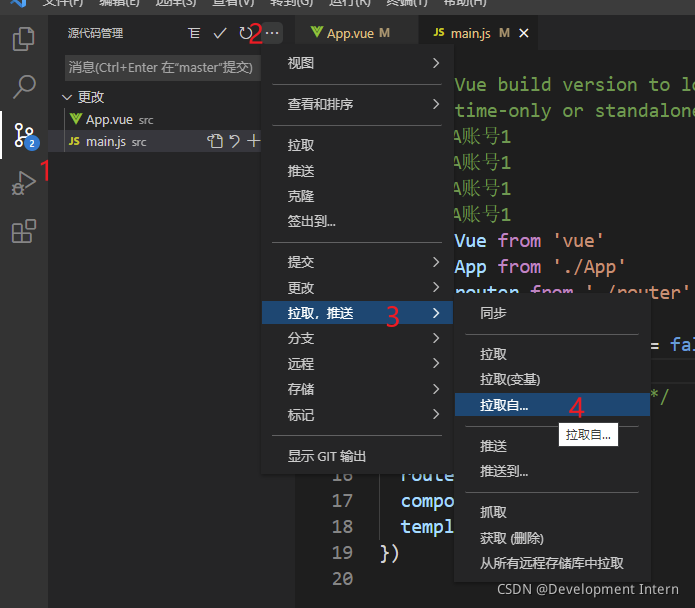Stage changes plus icon on main.js row
This screenshot has width=695, height=608.
(x=254, y=141)
